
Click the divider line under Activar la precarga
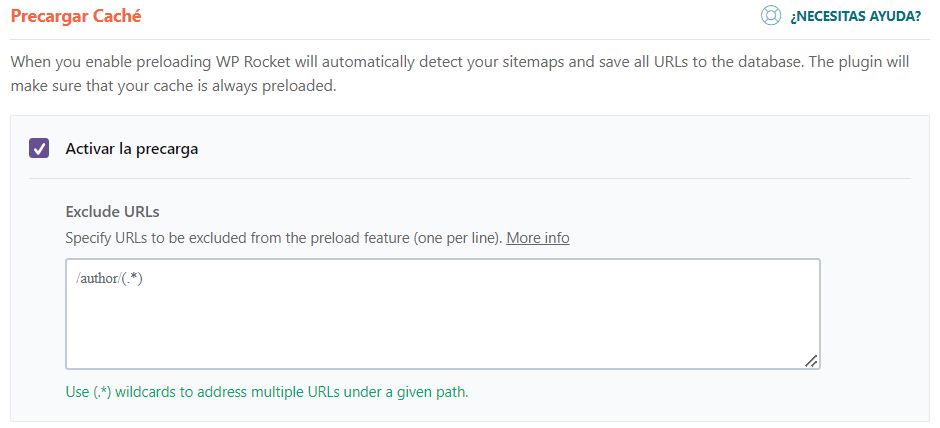(x=470, y=178)
